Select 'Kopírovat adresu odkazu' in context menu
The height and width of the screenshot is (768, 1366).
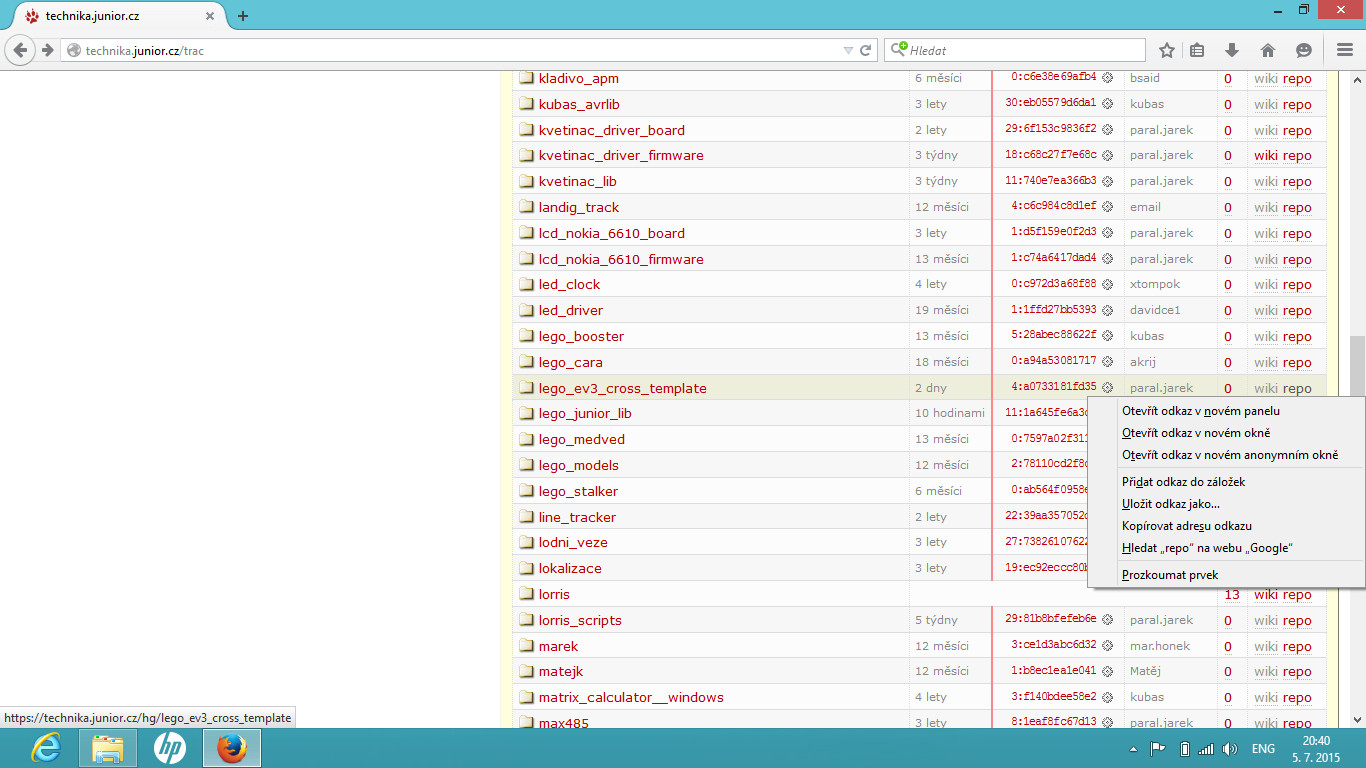click(1186, 525)
